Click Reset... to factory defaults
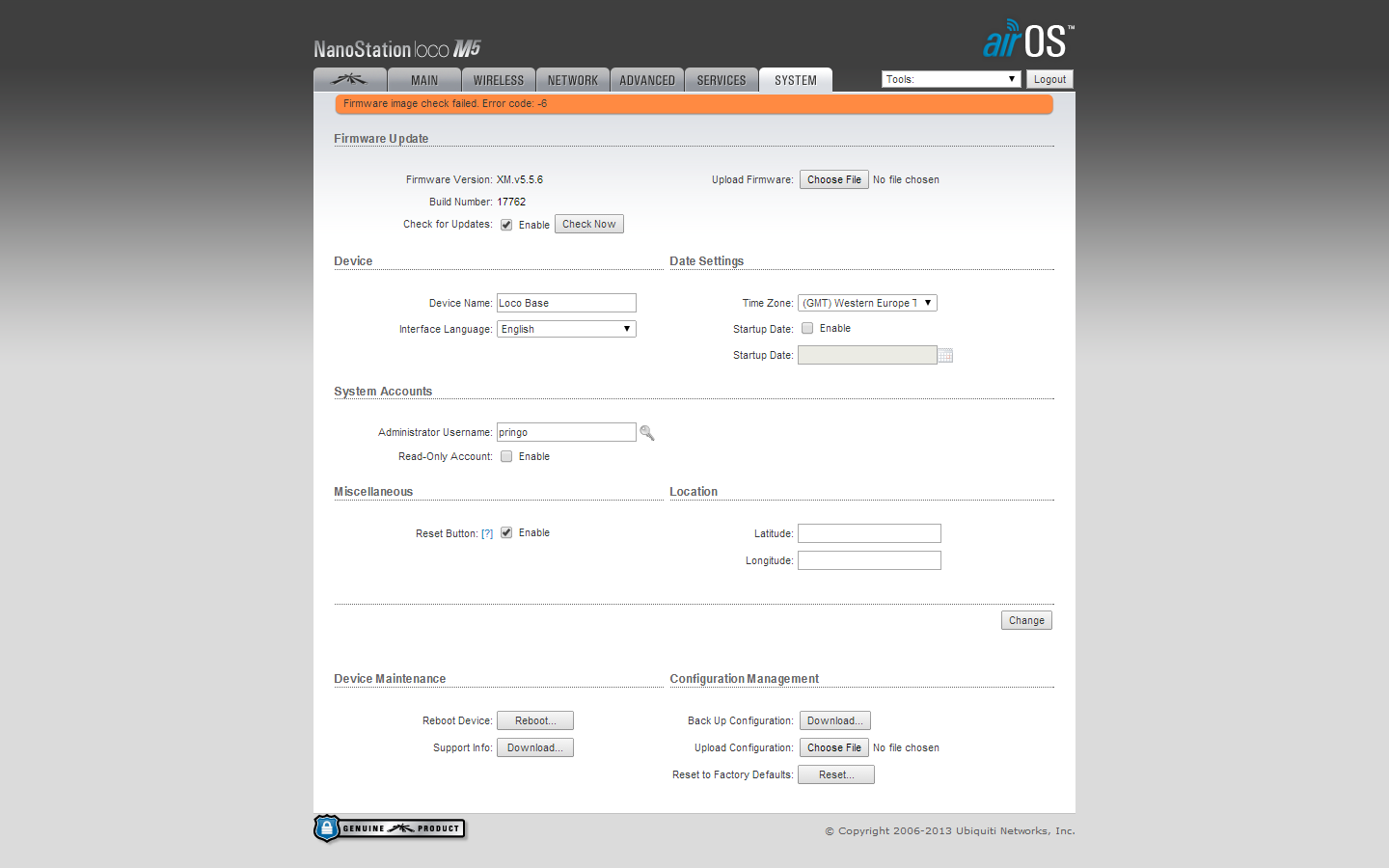This screenshot has width=1389, height=868. 836,774
